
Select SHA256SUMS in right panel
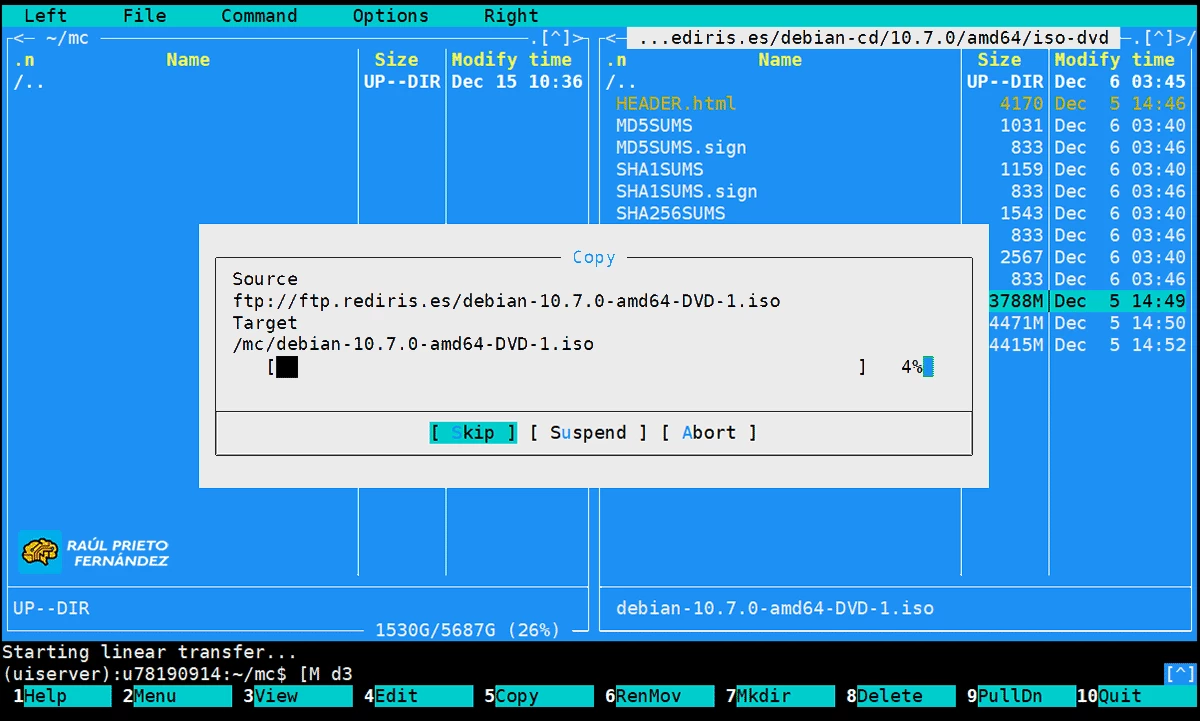point(670,214)
